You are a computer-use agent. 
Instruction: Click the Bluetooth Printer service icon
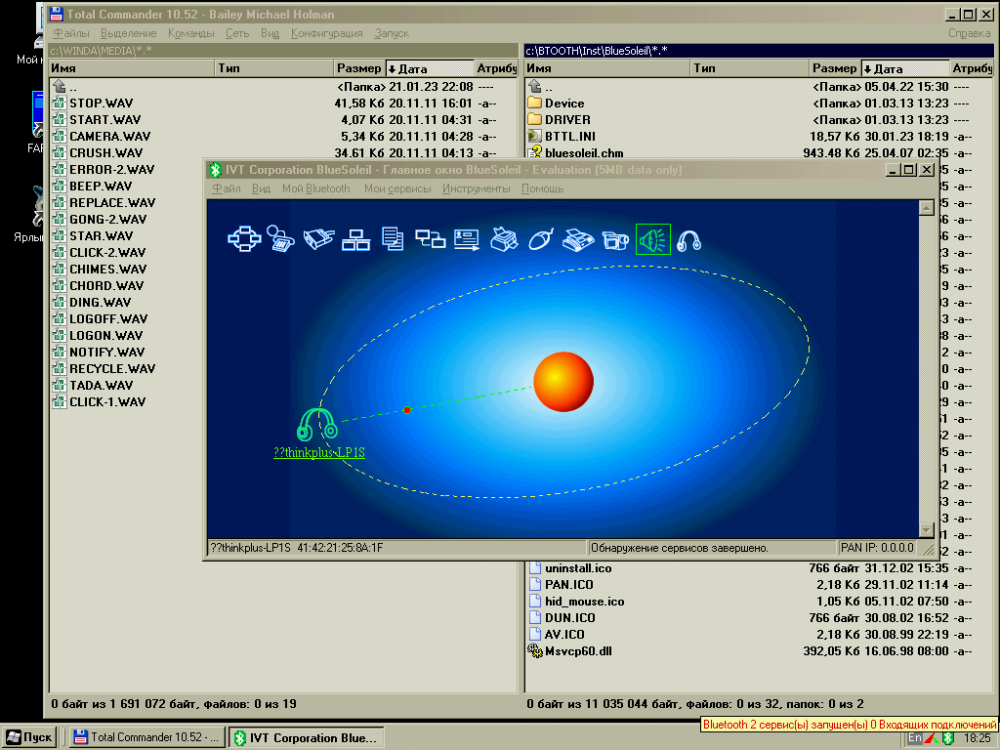coord(502,239)
